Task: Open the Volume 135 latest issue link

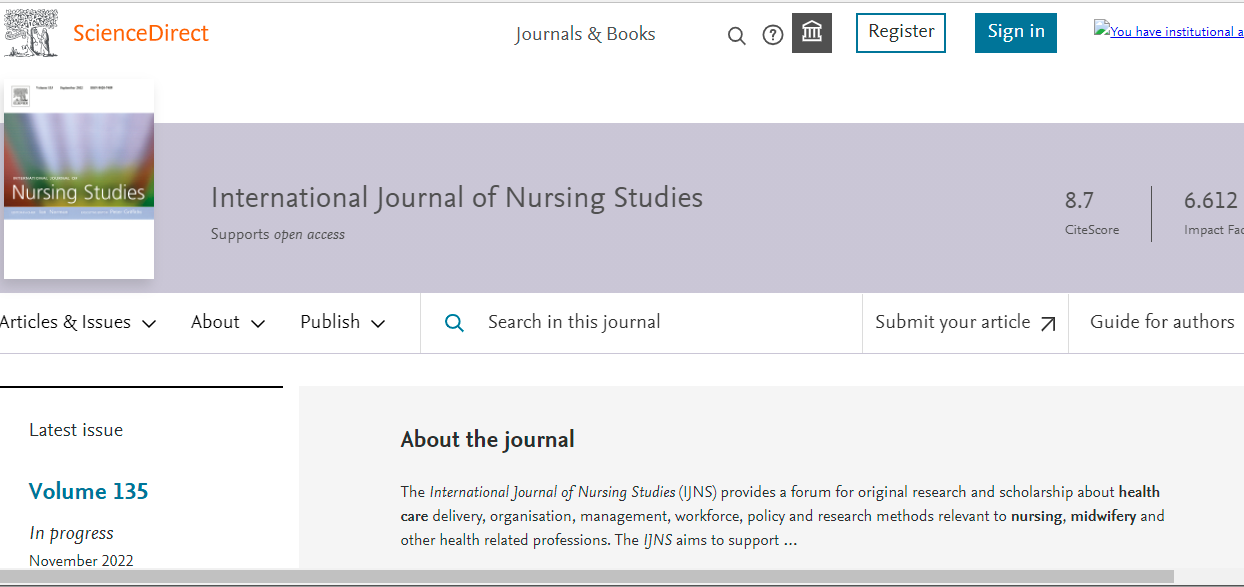Action: 88,491
